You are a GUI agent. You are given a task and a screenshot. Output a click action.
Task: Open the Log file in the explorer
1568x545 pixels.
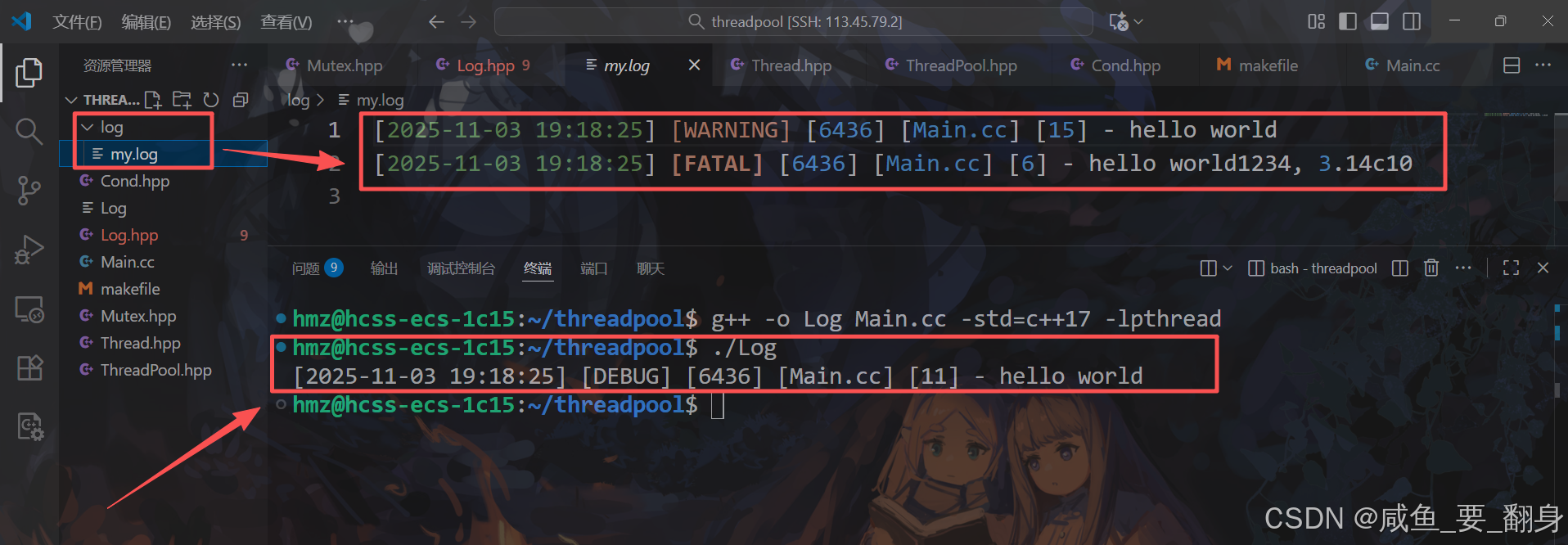[164, 208]
